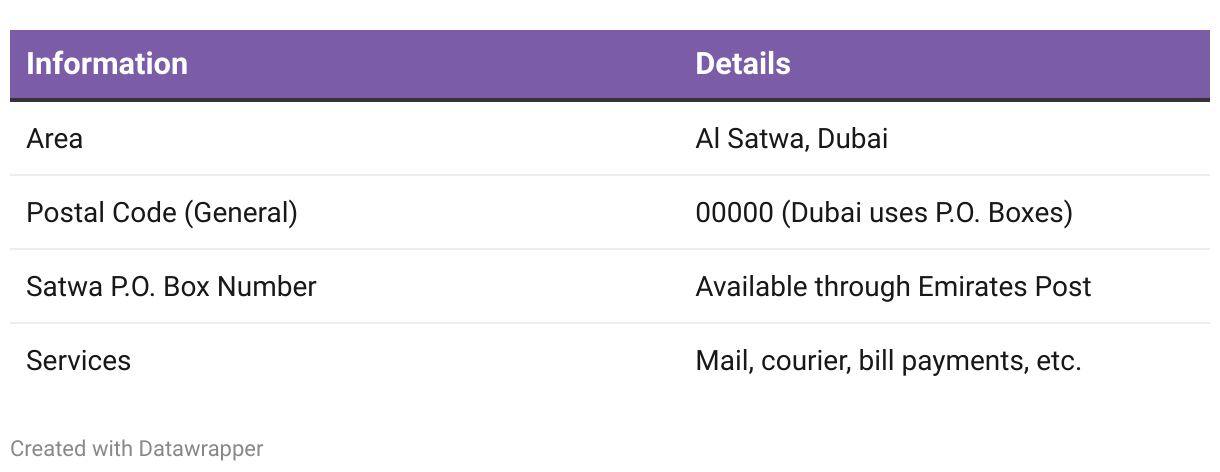
Task: Click the Postal Code (General) cell
Action: tap(162, 213)
